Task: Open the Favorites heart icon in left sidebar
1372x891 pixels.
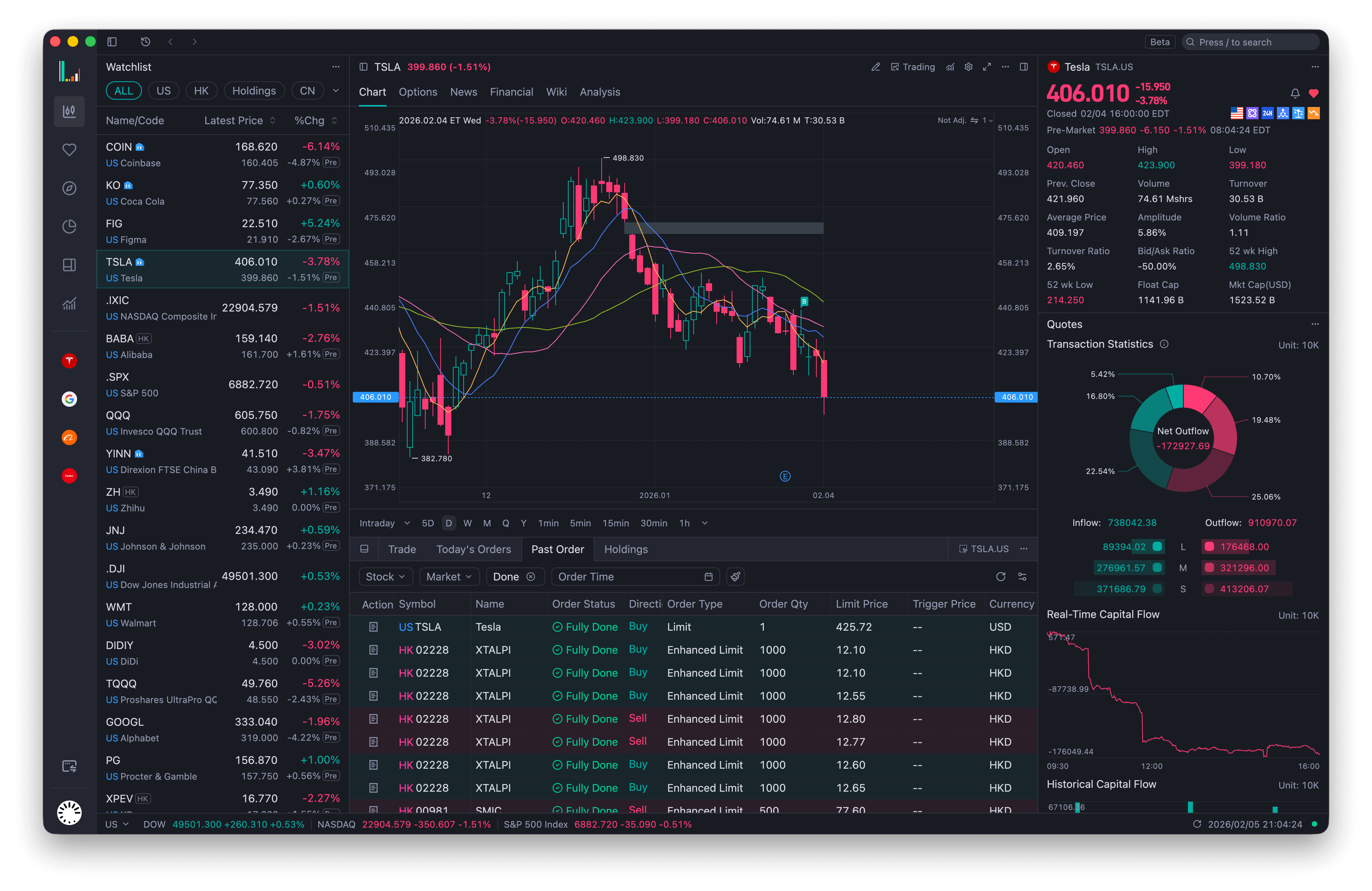Action: pos(69,149)
